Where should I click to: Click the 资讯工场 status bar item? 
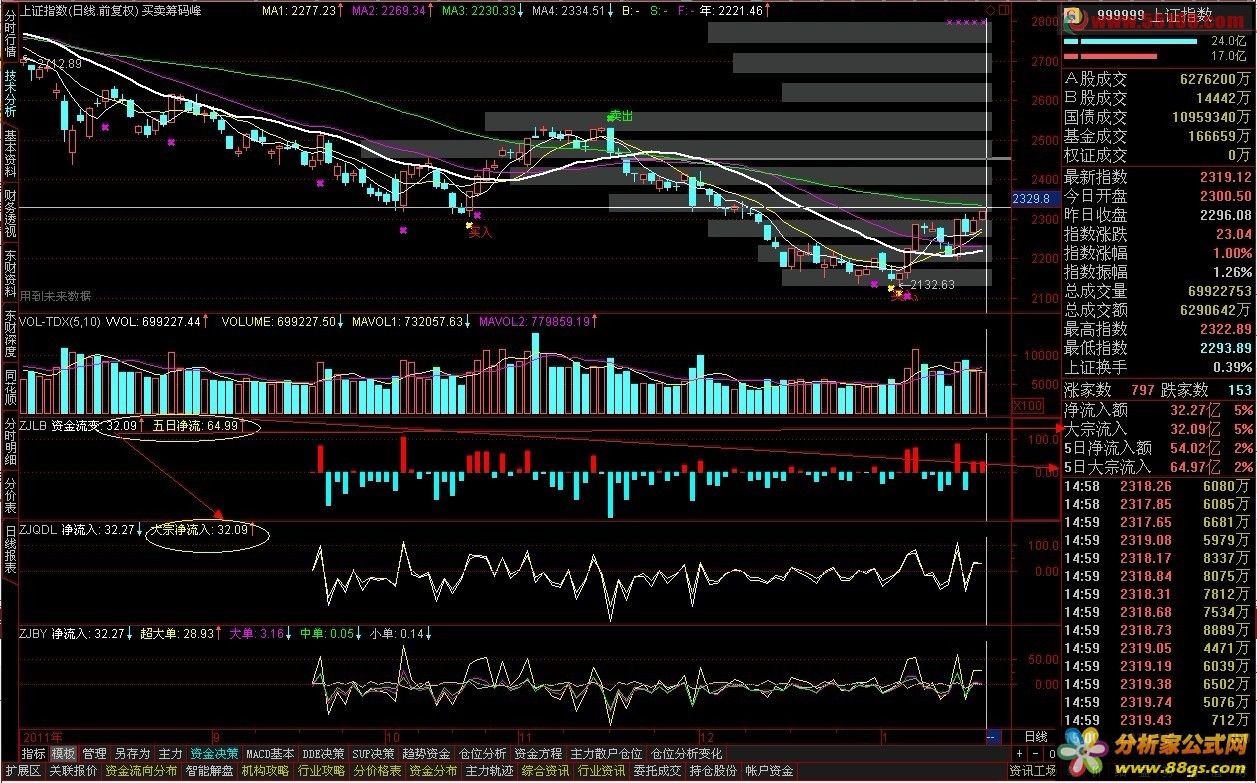point(1032,771)
